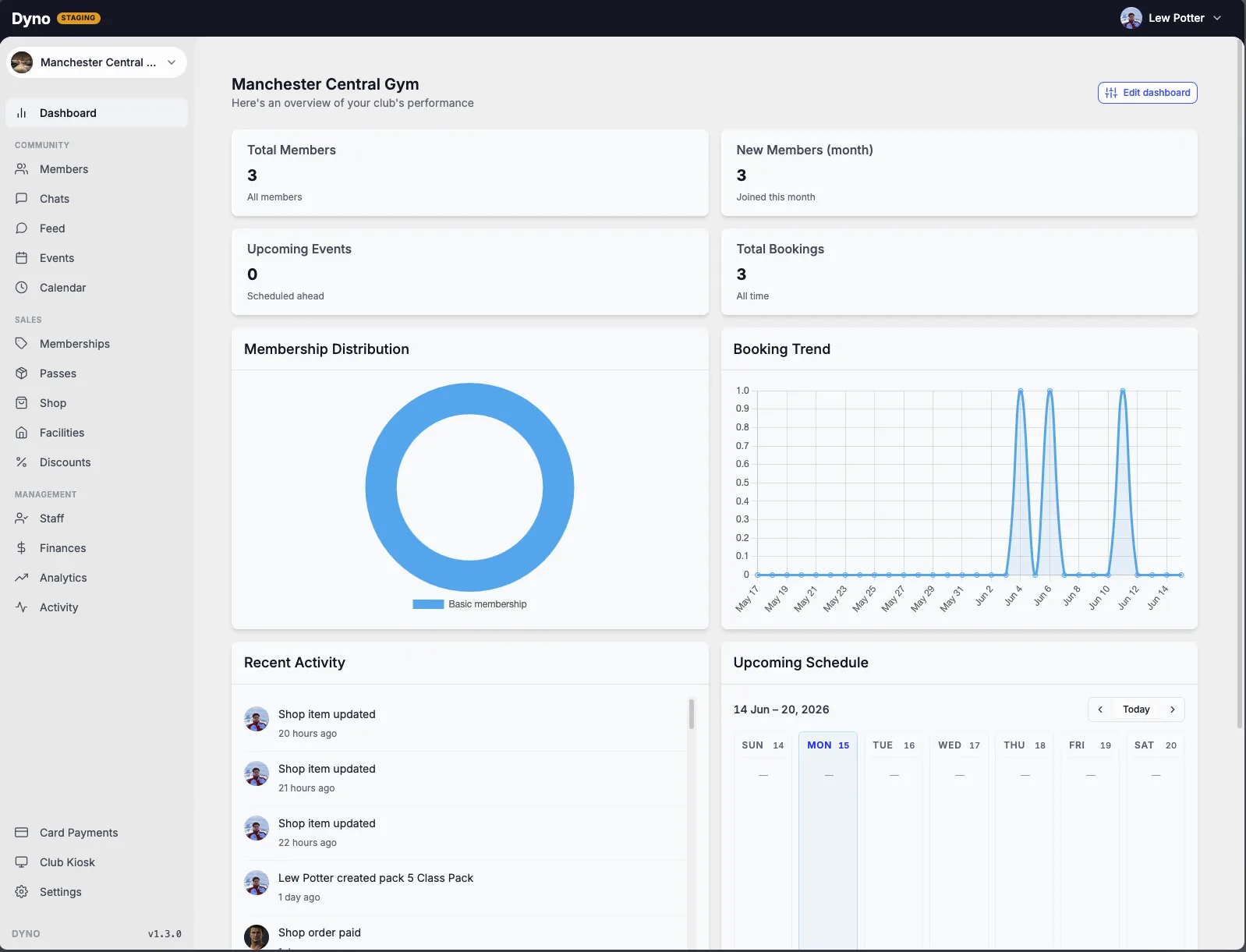Click the 'v1.3.0' version label
Screen dimensions: 1246x952
tap(165, 934)
